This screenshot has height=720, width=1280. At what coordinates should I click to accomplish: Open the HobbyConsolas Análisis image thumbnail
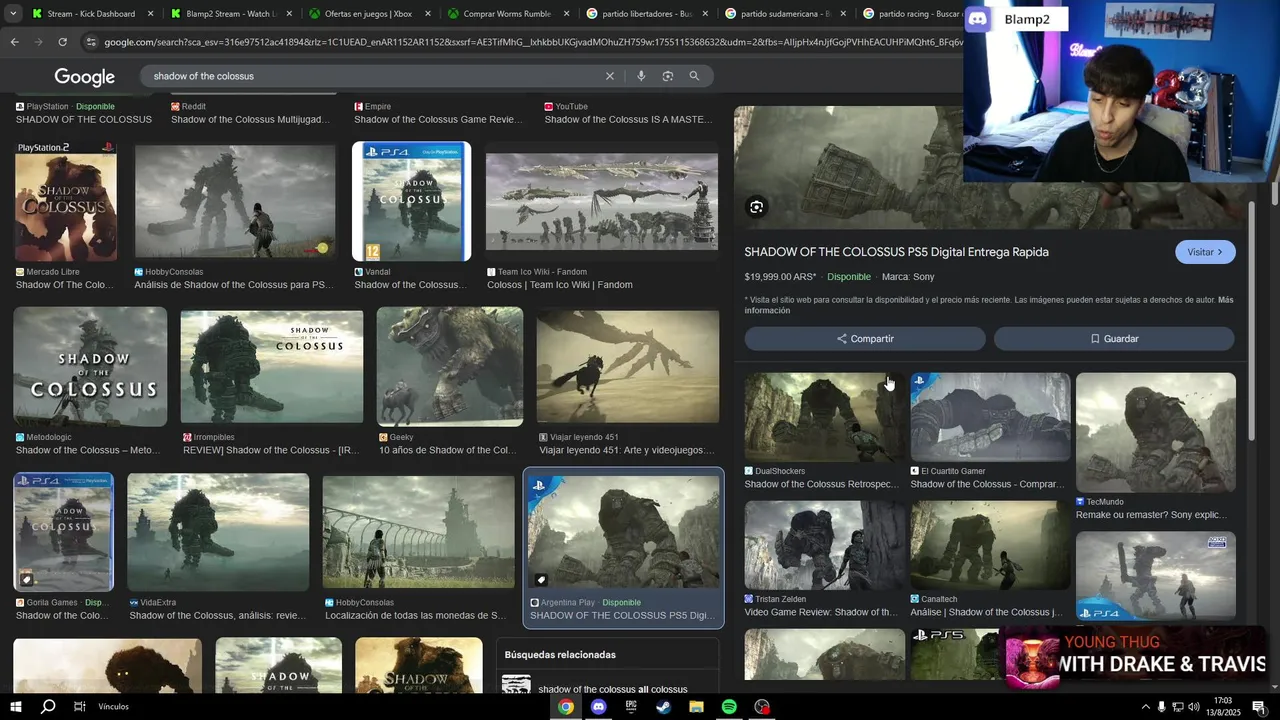235,201
